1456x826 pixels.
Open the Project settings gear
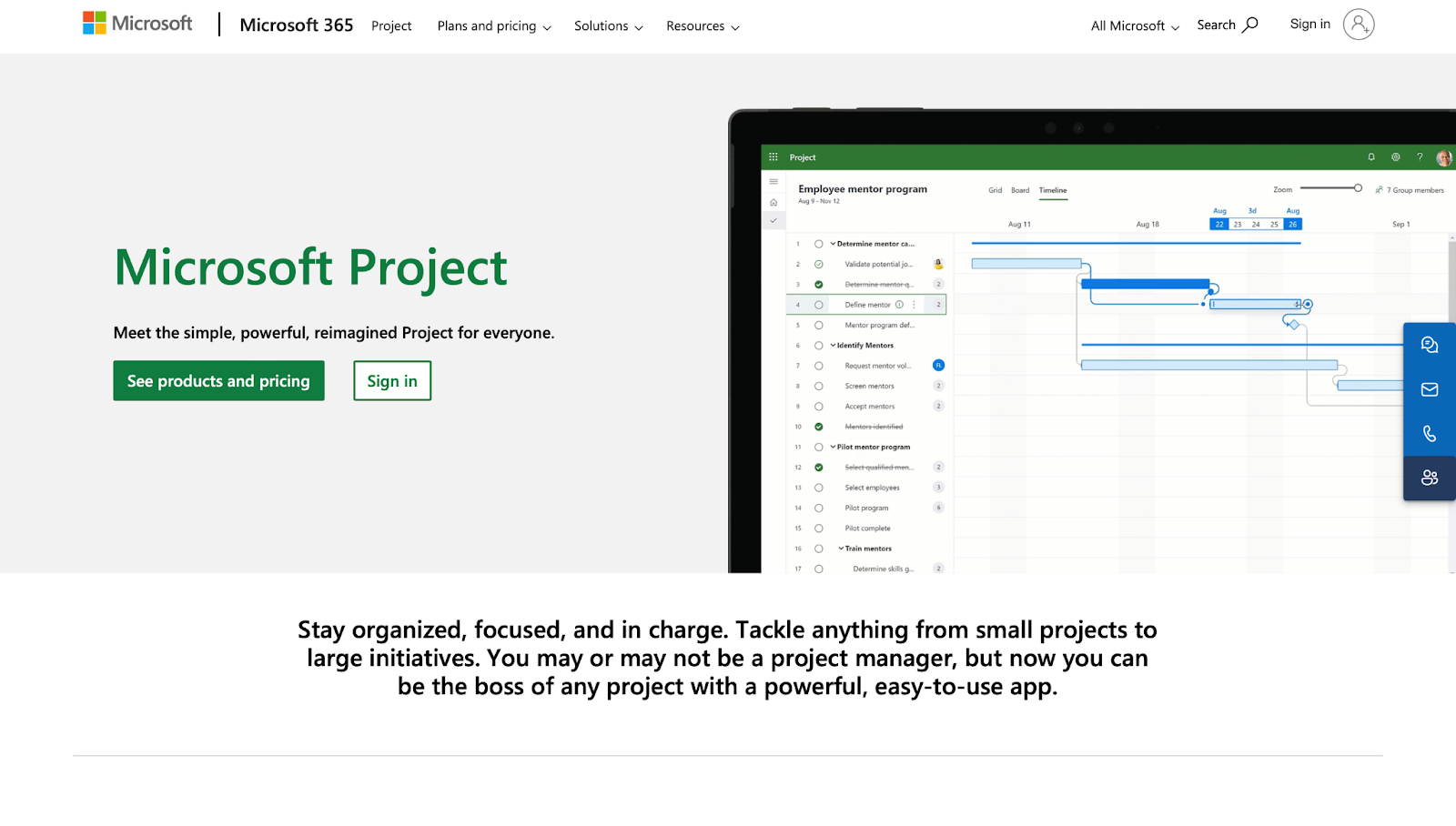point(1396,157)
